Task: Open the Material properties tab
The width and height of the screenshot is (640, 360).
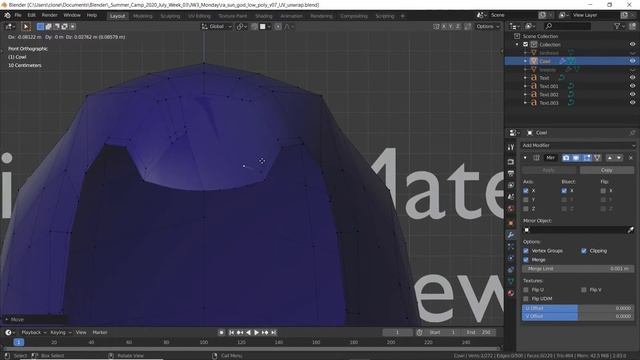Action: coord(511,293)
